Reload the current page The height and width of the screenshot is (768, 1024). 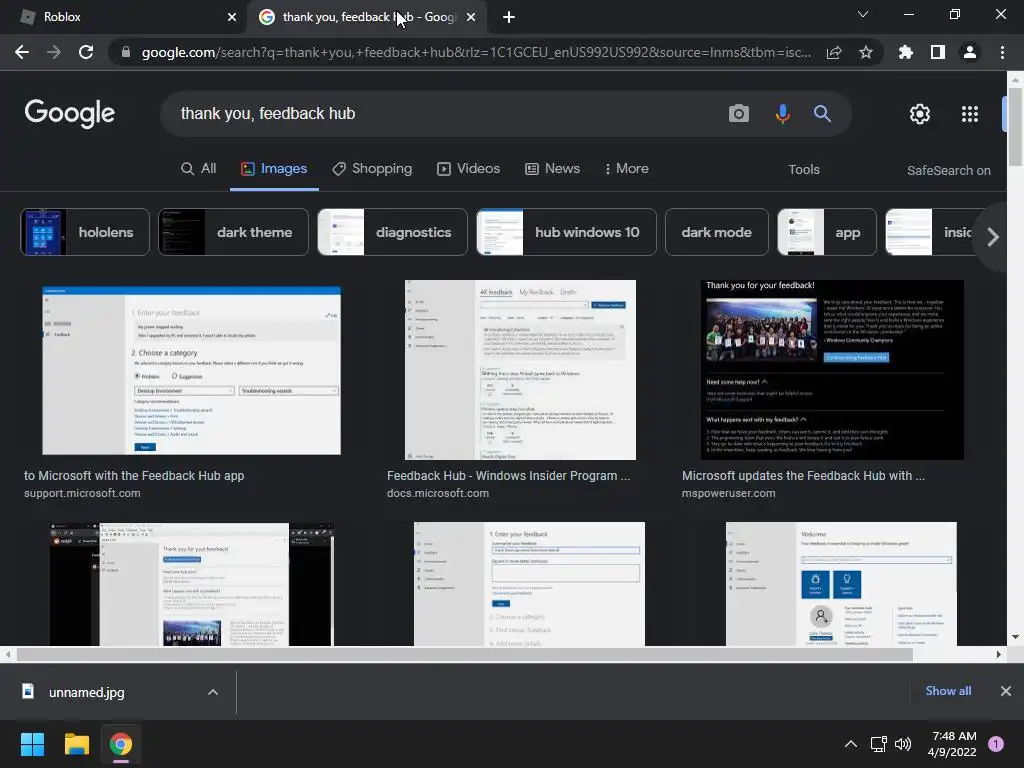86,52
